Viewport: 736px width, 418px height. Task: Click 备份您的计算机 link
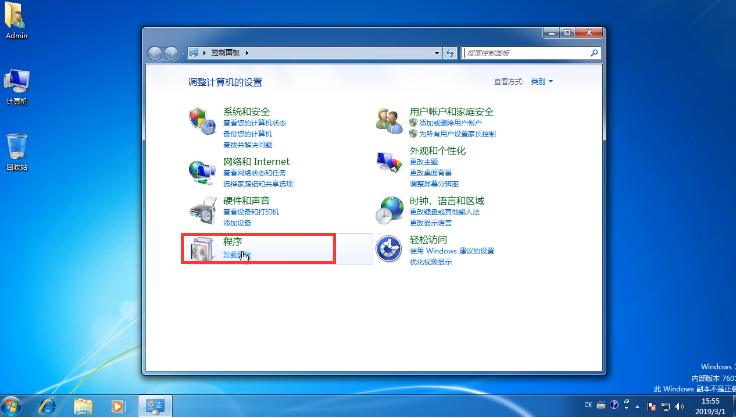(x=247, y=134)
